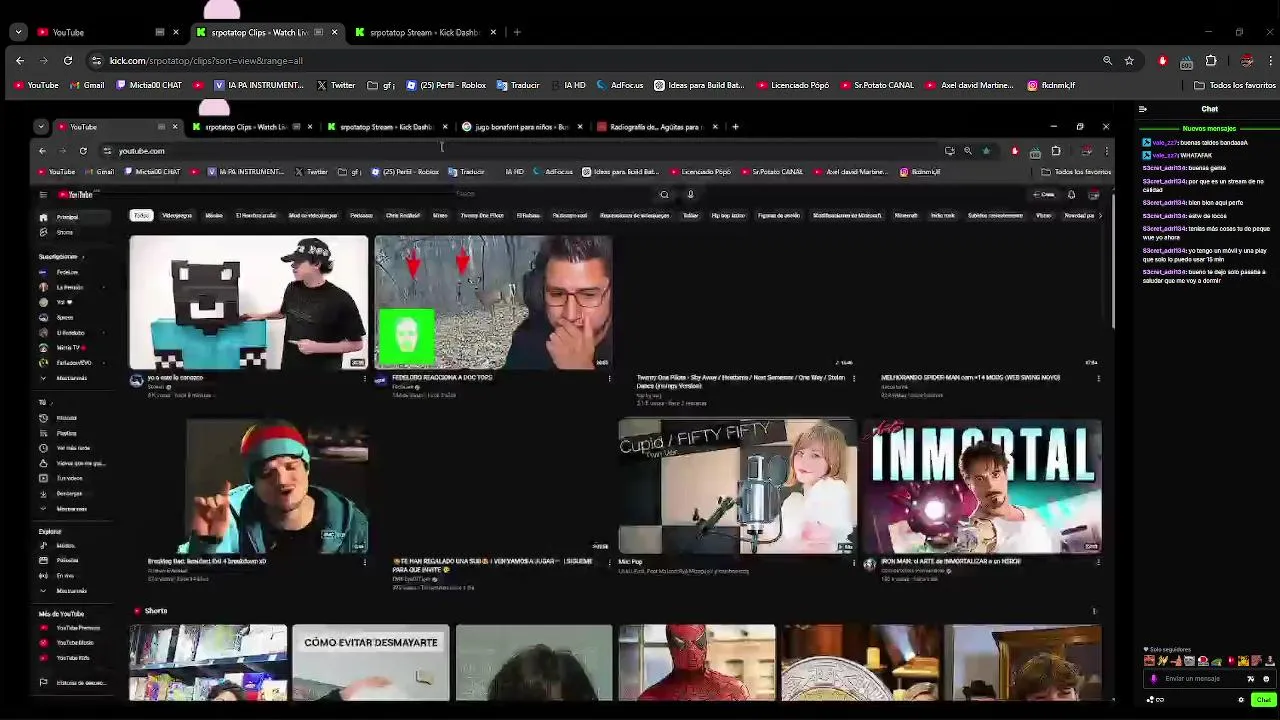1280x720 pixels.
Task: Open the Ideas para Build Bat bookmark
Action: pyautogui.click(x=699, y=85)
